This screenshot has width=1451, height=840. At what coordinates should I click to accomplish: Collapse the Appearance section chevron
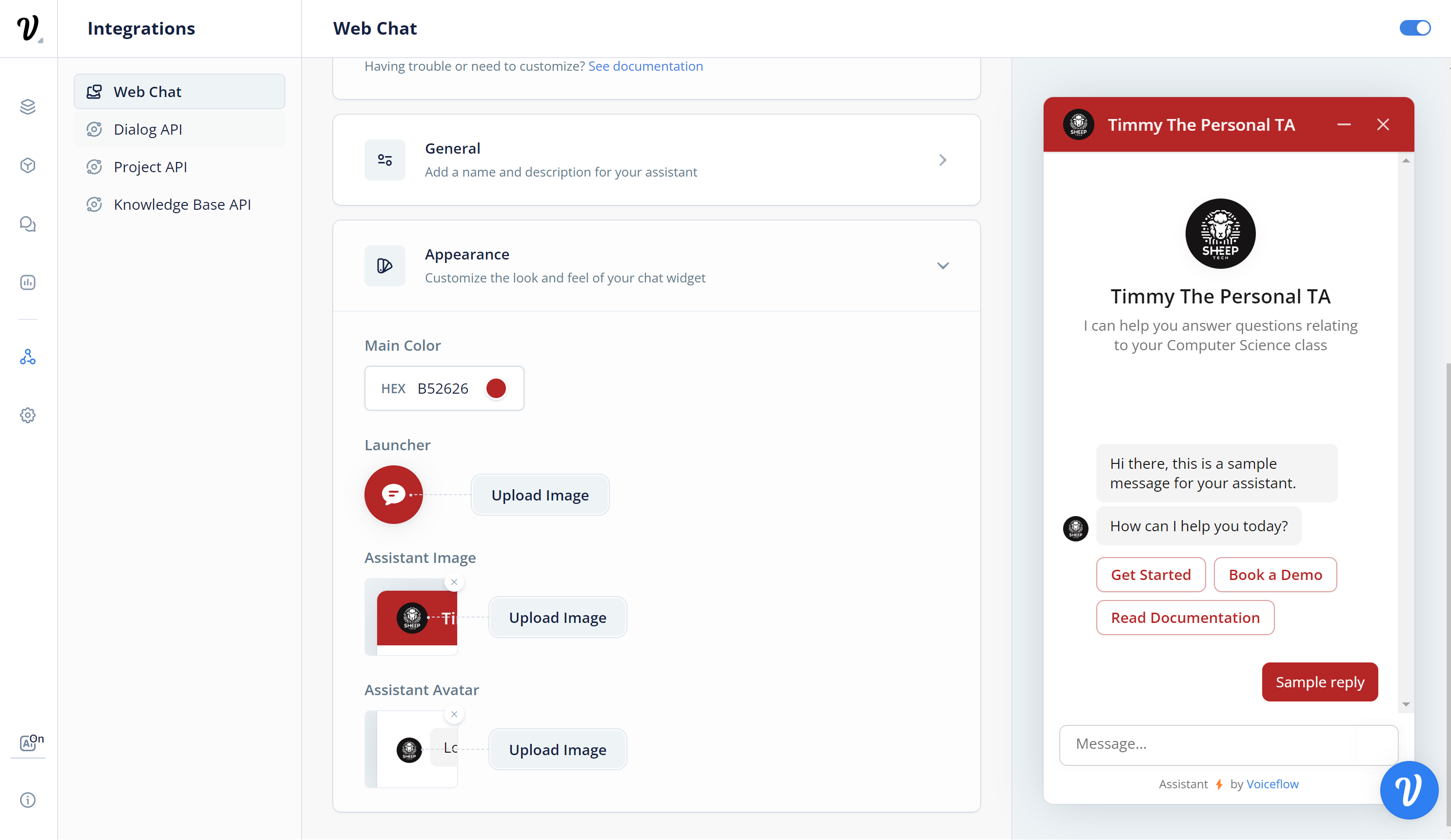(x=943, y=265)
